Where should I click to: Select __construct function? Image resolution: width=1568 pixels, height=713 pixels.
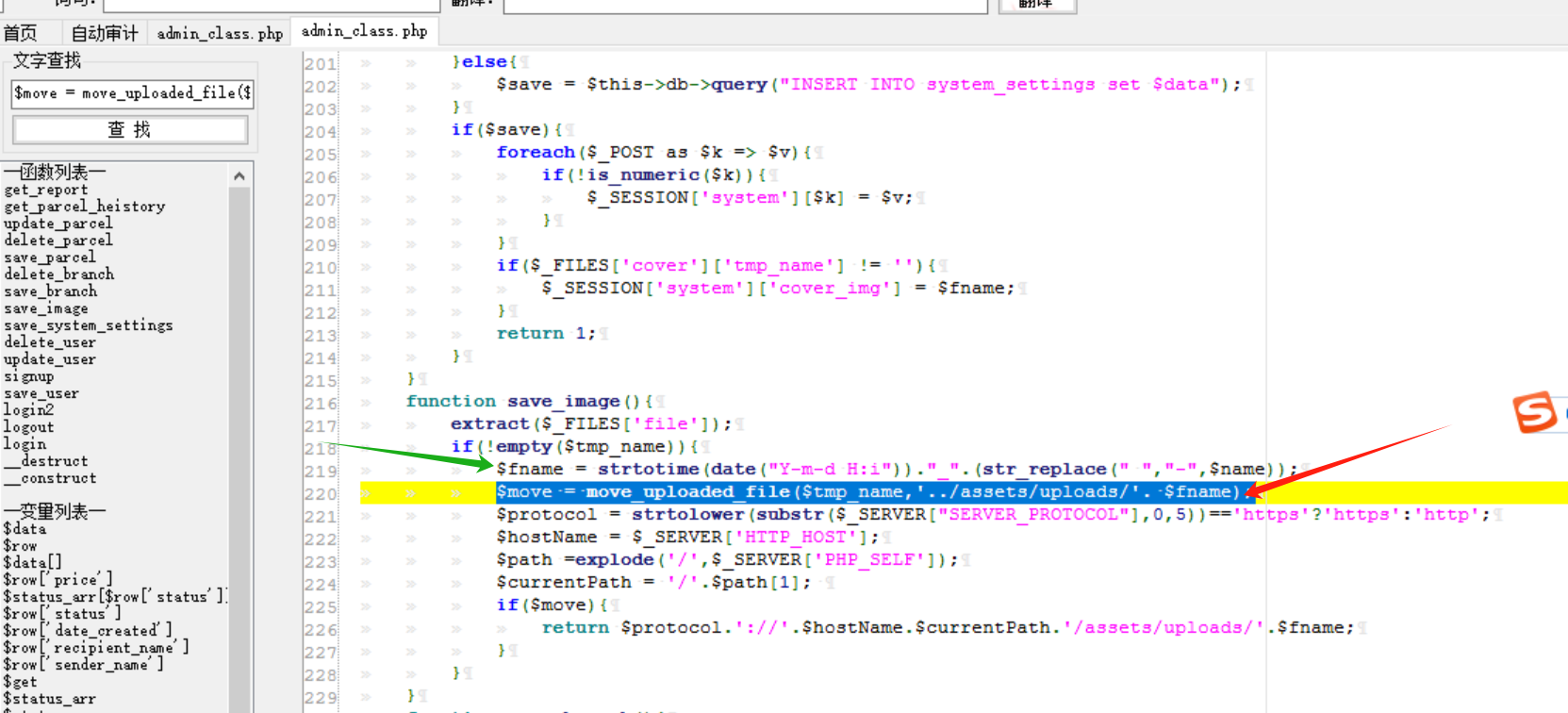pos(49,478)
